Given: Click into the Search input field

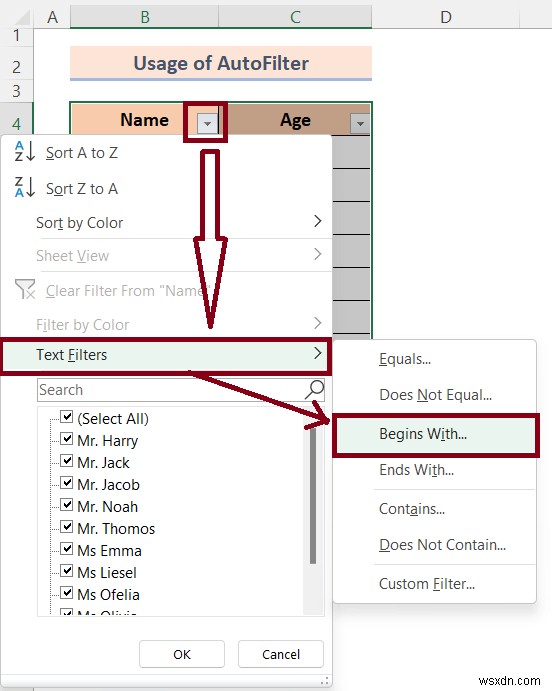Looking at the screenshot, I should coord(171,390).
